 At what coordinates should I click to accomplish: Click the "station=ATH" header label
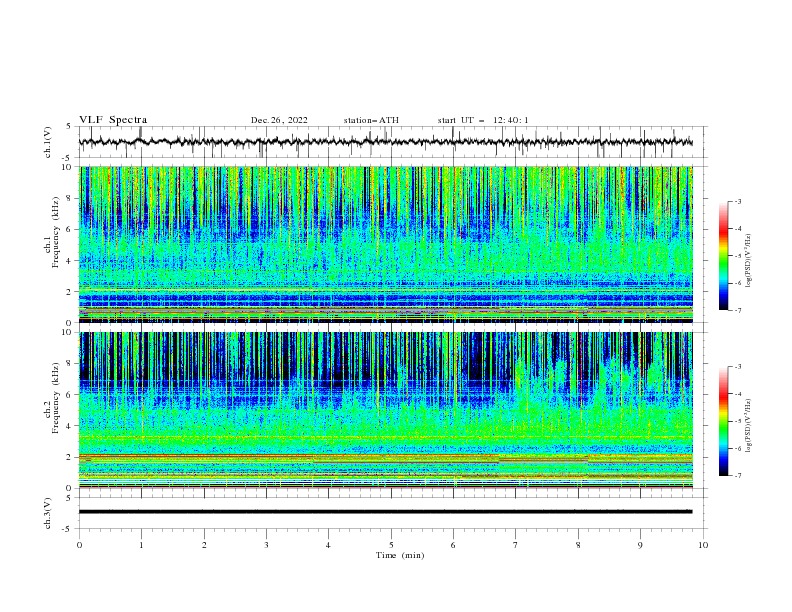pos(371,120)
